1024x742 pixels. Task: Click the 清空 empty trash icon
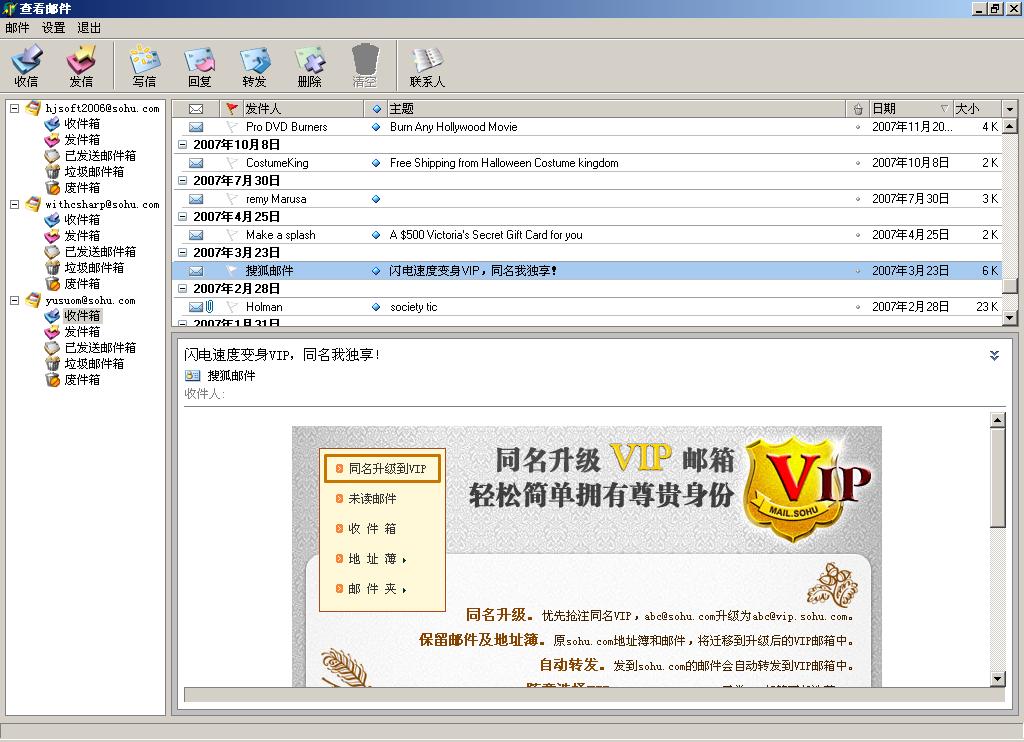(364, 65)
